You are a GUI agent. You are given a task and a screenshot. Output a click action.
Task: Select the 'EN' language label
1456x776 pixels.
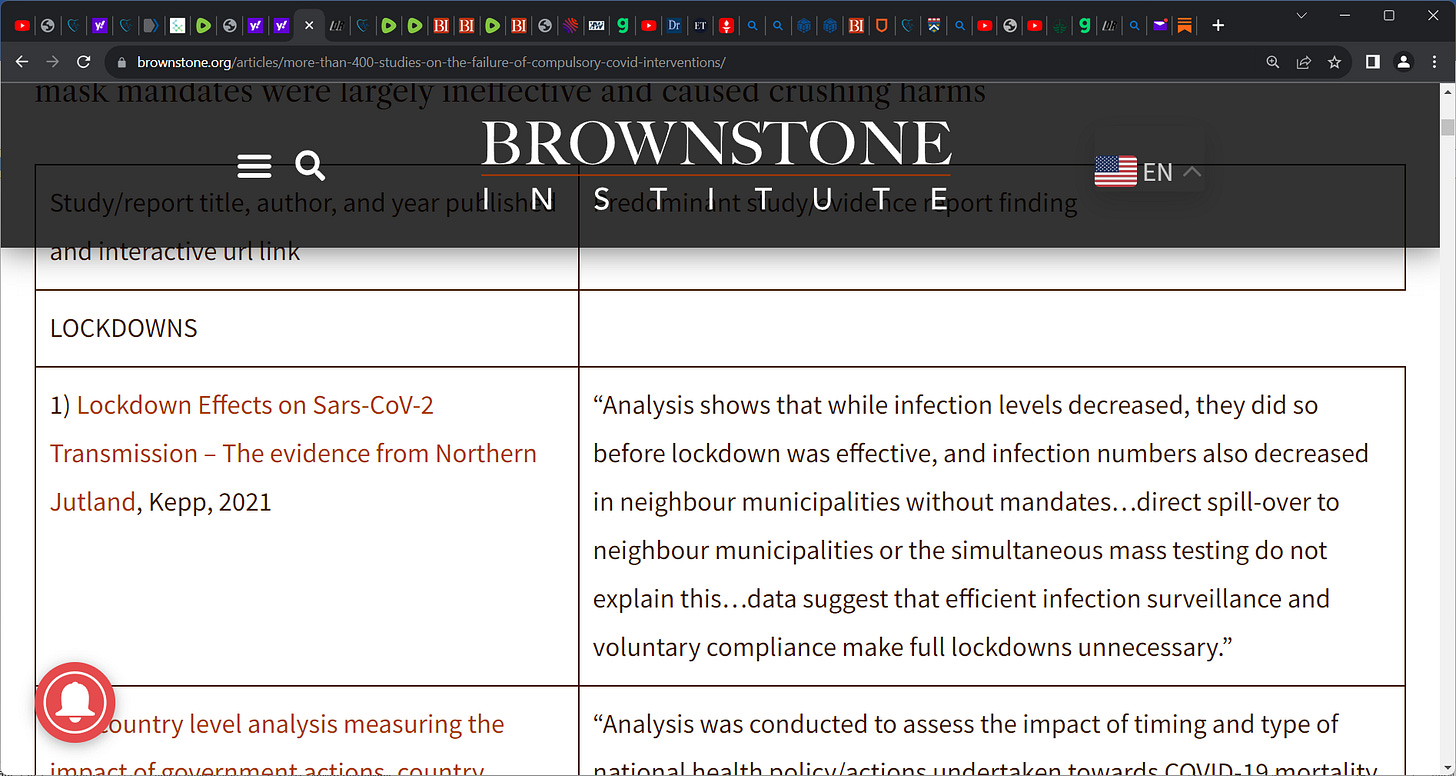[x=1157, y=172]
